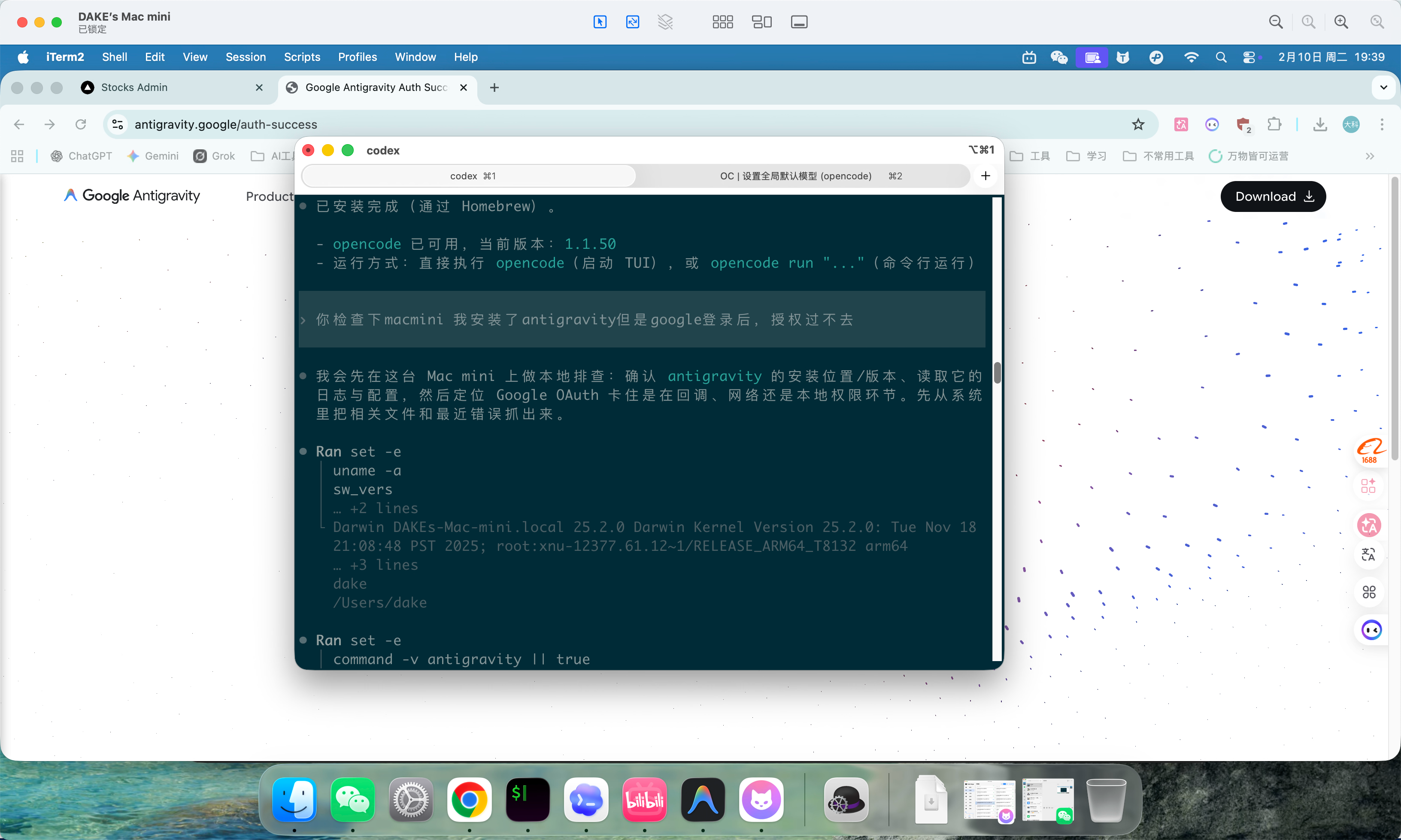Open the Chrome extensions puzzle icon
Image resolution: width=1401 pixels, height=840 pixels.
[1274, 124]
